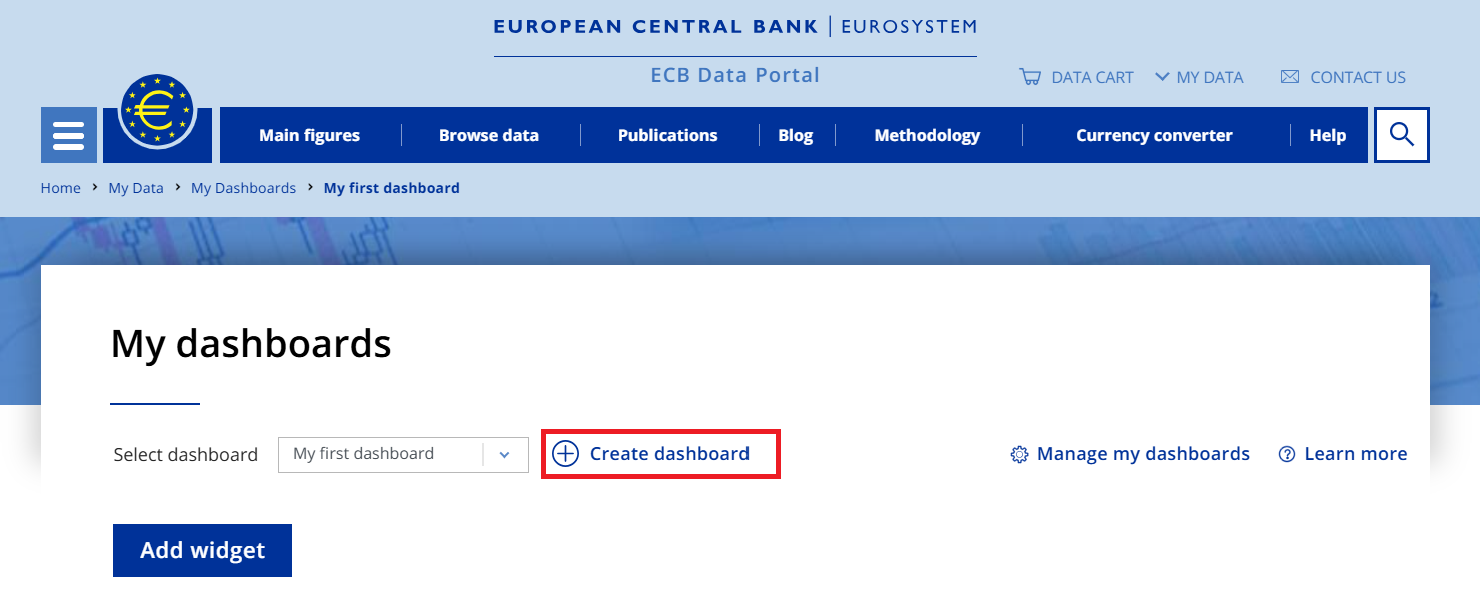The height and width of the screenshot is (600, 1480).
Task: Click the plus icon on Create dashboard
Action: [x=566, y=453]
